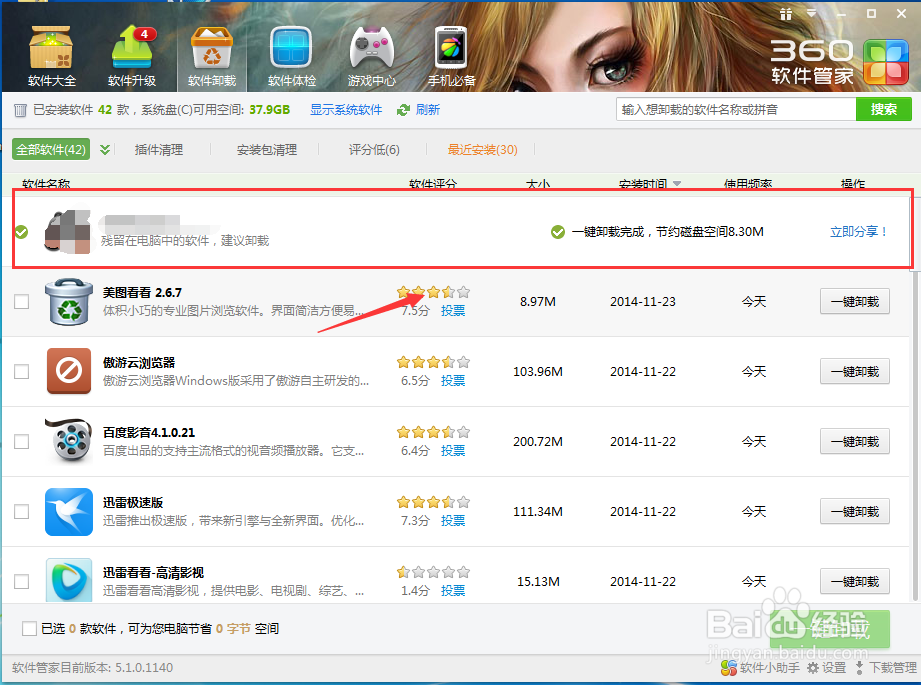Image resolution: width=921 pixels, height=685 pixels.
Task: Click the 200.72M size of 百度影音
Action: [x=538, y=441]
